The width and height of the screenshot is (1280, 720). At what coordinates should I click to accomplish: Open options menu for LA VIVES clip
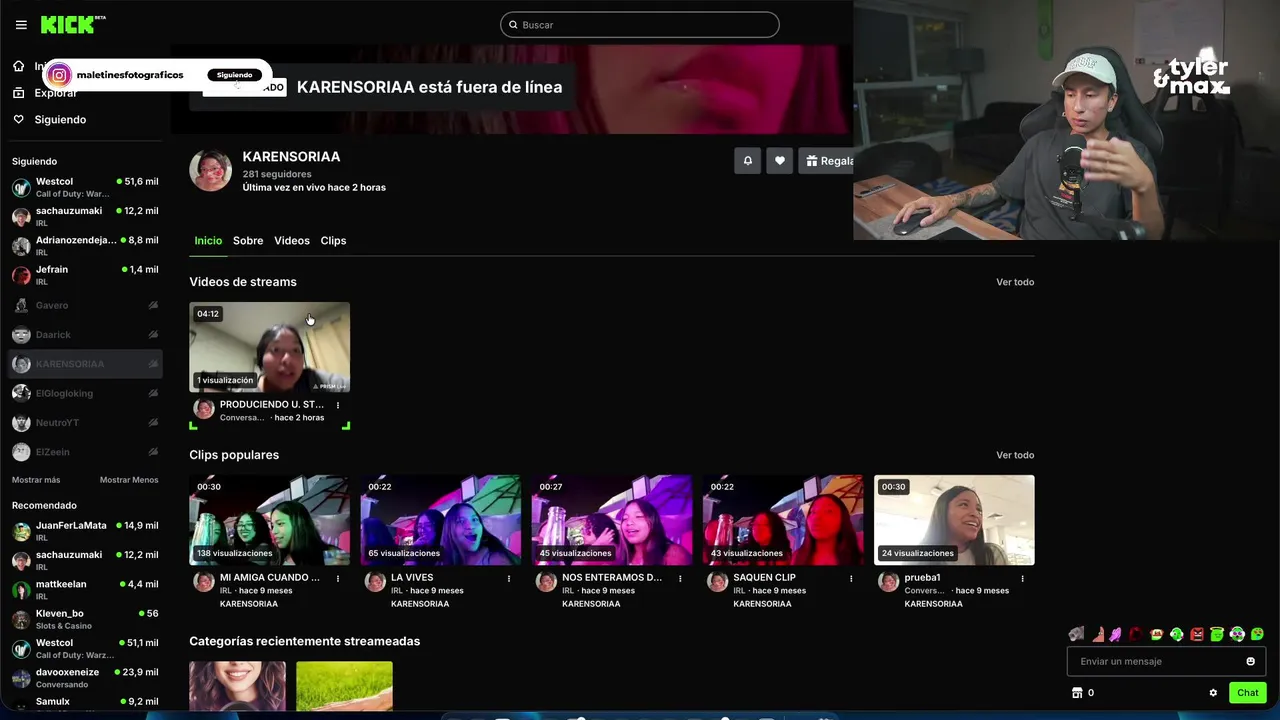(x=509, y=578)
